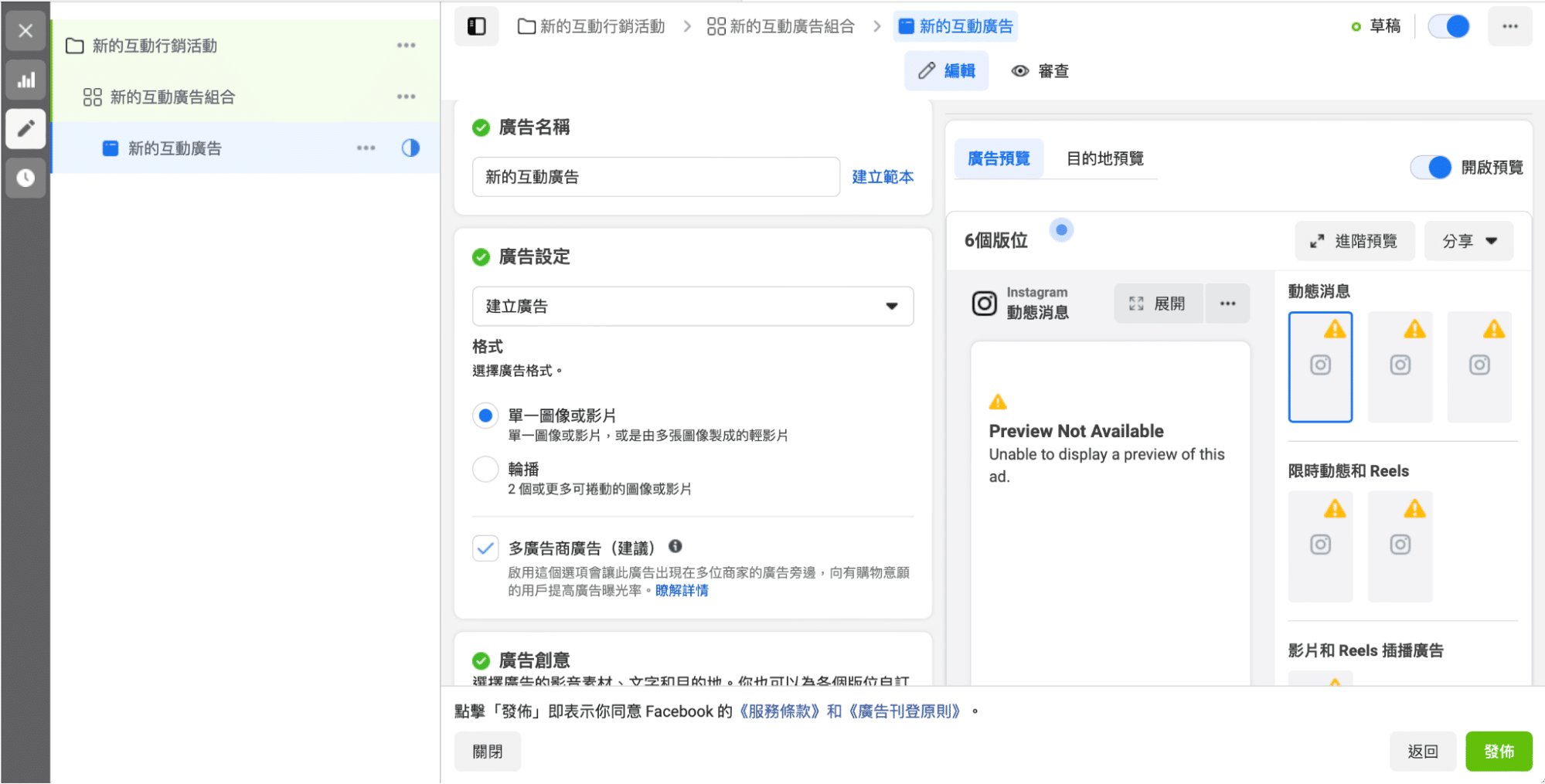The height and width of the screenshot is (784, 1545).
Task: Open options for 新的互動廣告組合 row
Action: point(407,97)
